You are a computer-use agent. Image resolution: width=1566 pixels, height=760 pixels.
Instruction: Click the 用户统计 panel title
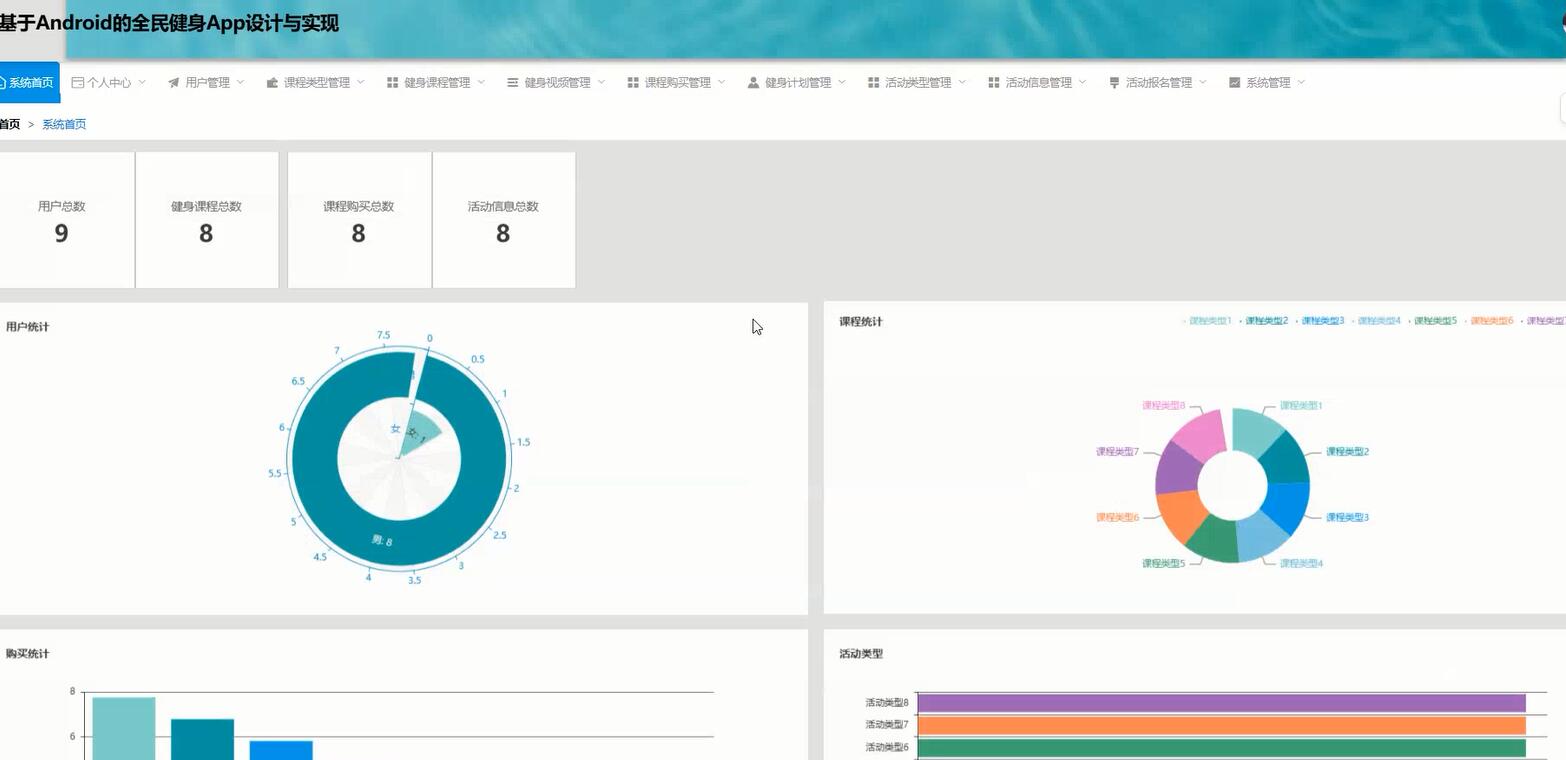pos(27,327)
